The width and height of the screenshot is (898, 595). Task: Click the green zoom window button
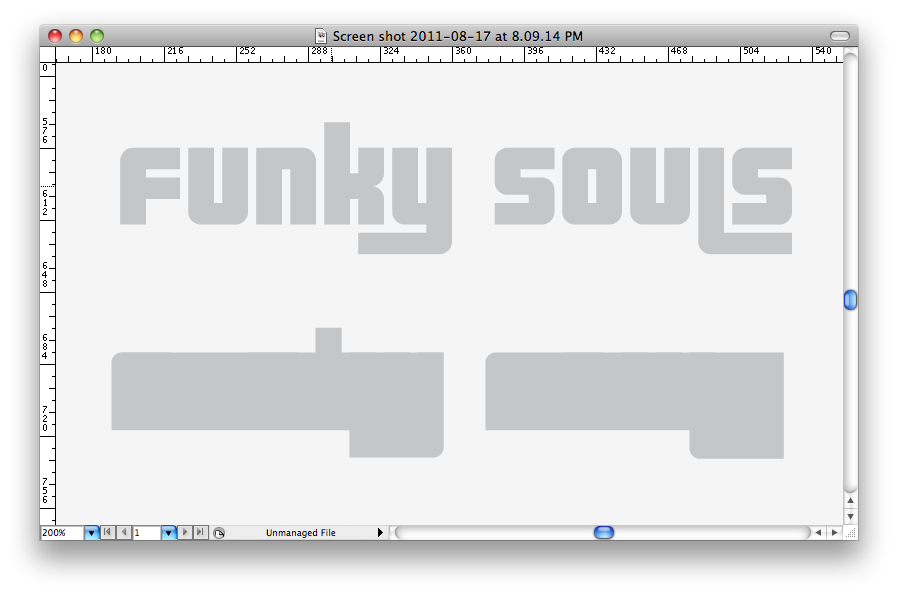point(97,36)
